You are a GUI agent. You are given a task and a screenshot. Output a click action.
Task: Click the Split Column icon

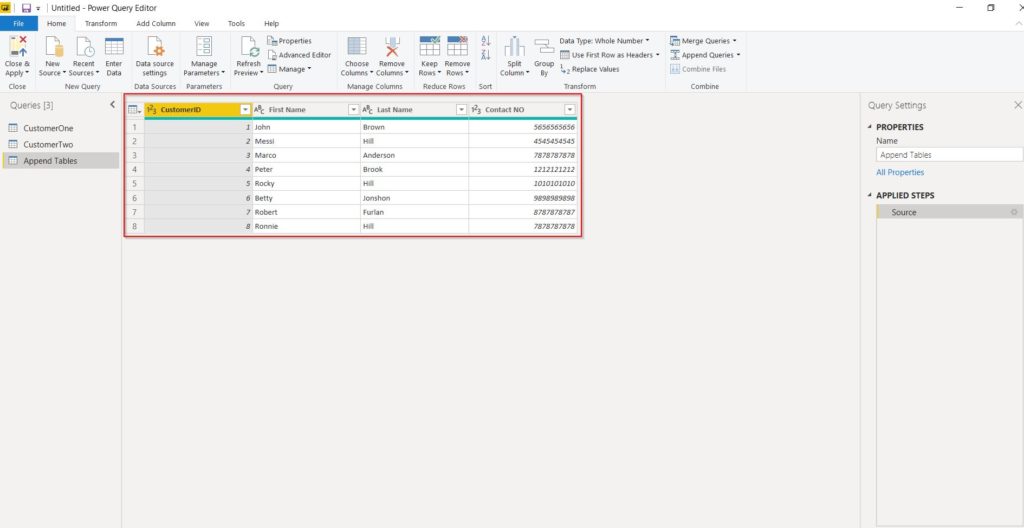click(x=515, y=47)
